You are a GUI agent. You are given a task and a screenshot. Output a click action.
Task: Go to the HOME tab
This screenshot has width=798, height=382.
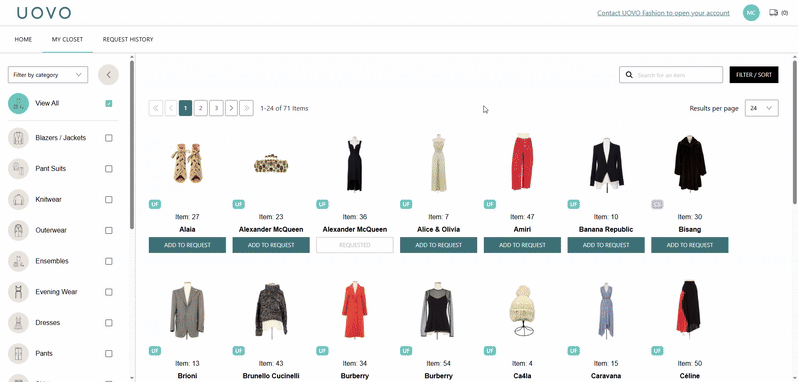coord(23,39)
